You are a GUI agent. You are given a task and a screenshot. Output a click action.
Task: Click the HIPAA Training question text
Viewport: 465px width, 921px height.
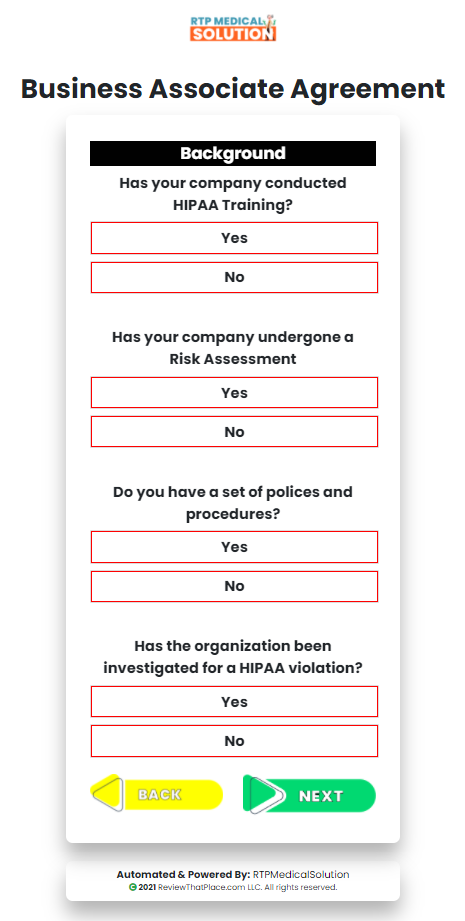point(233,194)
